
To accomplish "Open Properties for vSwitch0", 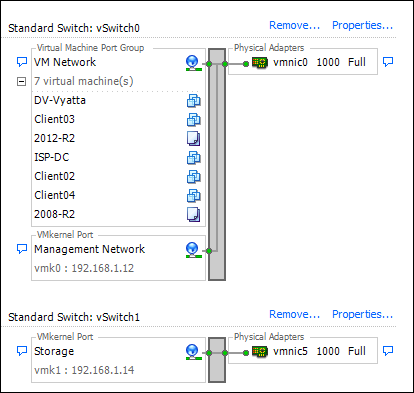I will click(363, 25).
